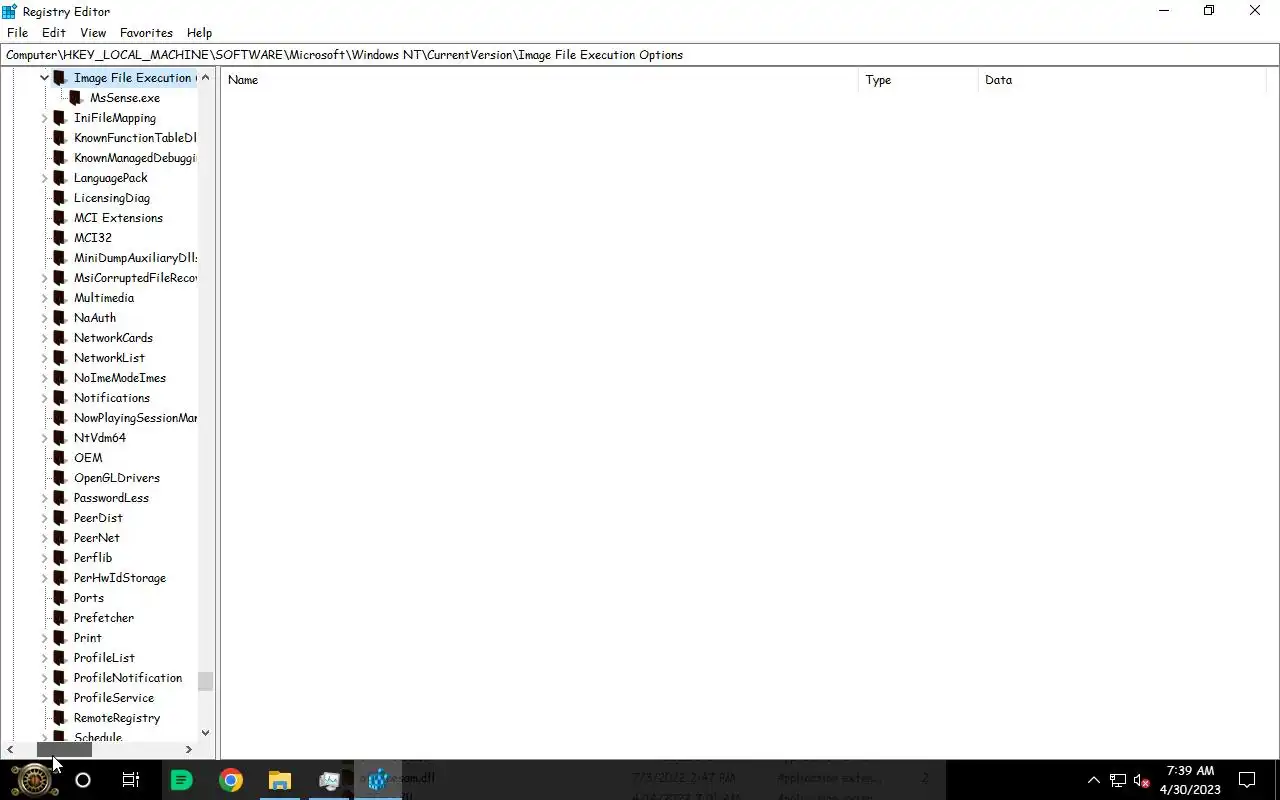The height and width of the screenshot is (800, 1280).
Task: Expand the NtVdm64 key
Action: [44, 438]
